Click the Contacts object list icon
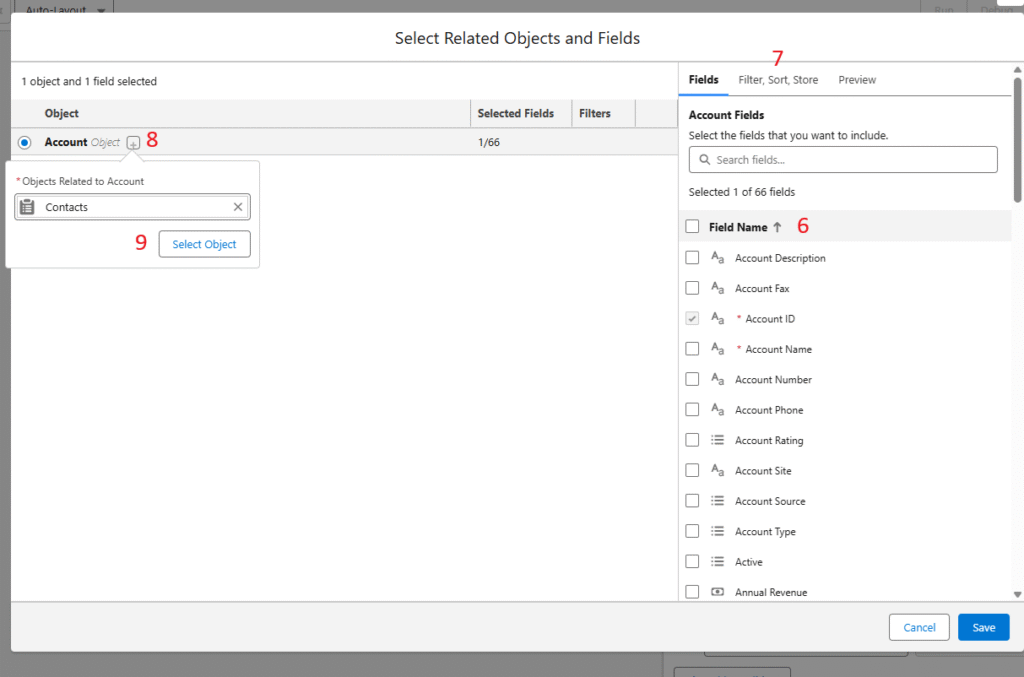1024x677 pixels. [27, 207]
